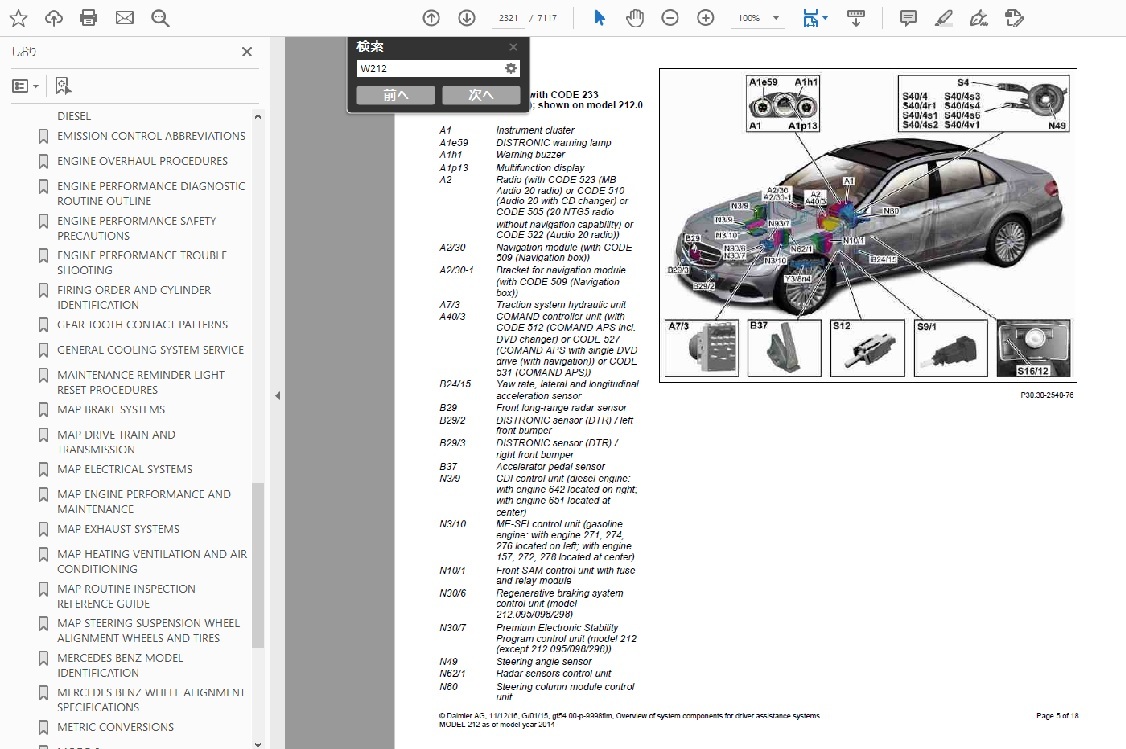Select the Hand tool for panning
The image size is (1126, 749).
point(635,17)
